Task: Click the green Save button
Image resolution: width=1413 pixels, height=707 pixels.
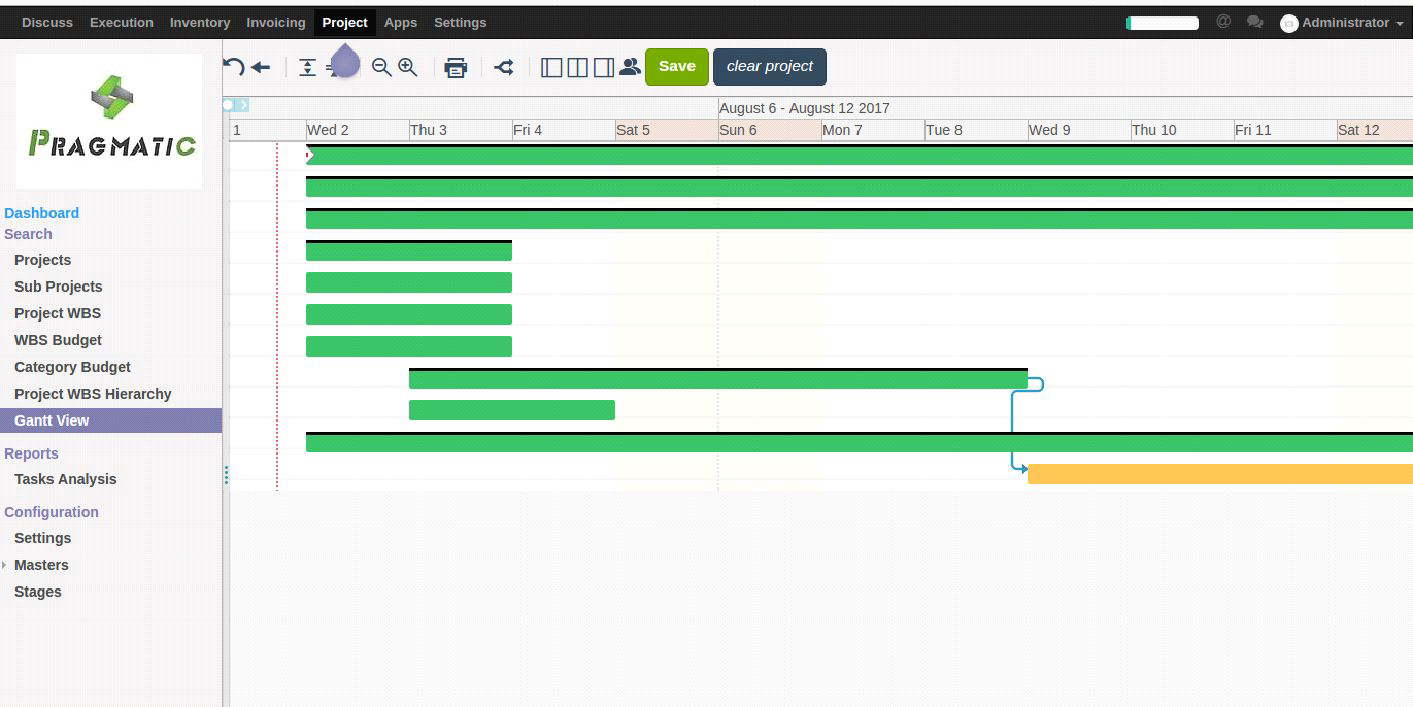Action: 677,67
